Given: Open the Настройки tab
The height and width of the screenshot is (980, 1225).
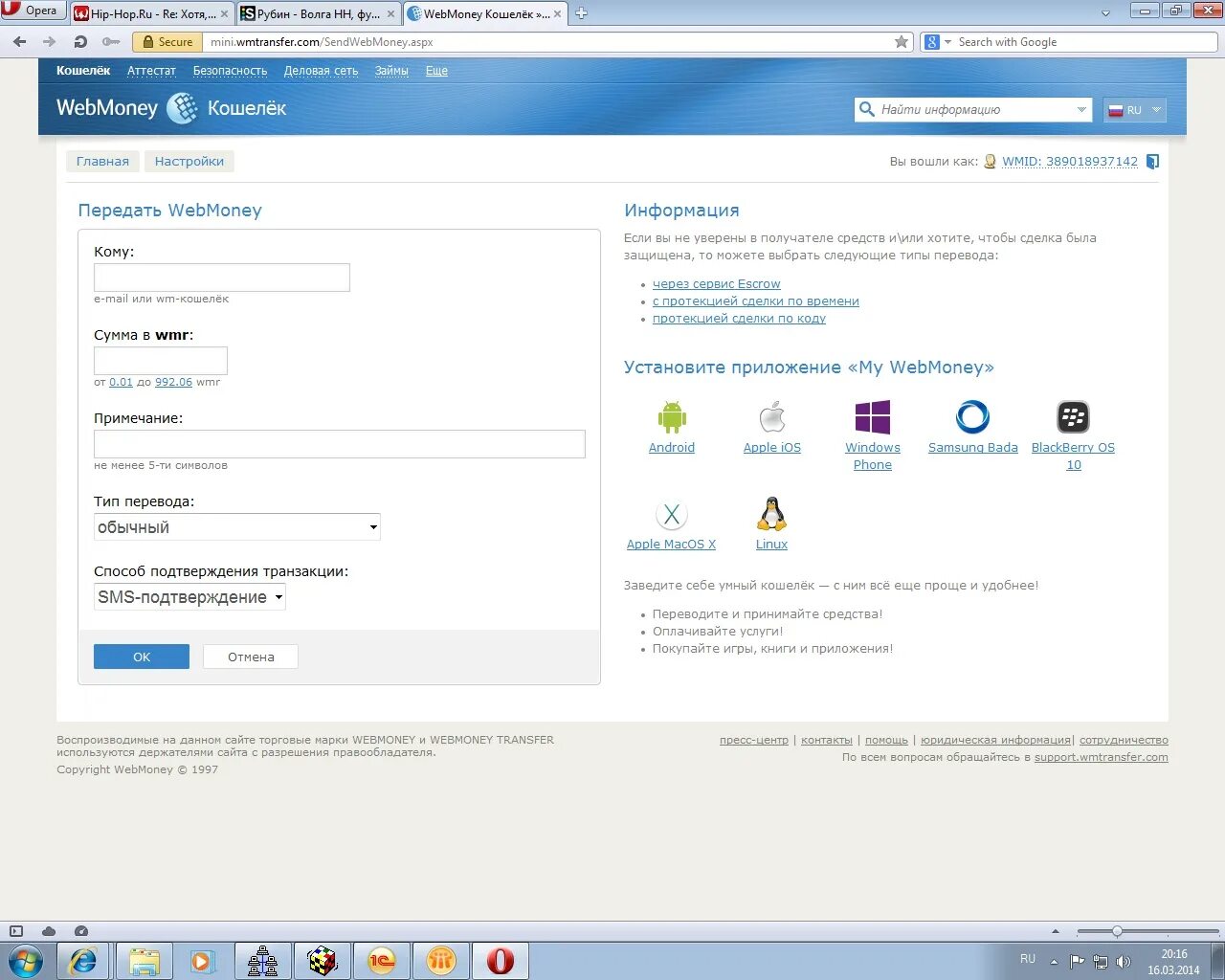Looking at the screenshot, I should [189, 162].
